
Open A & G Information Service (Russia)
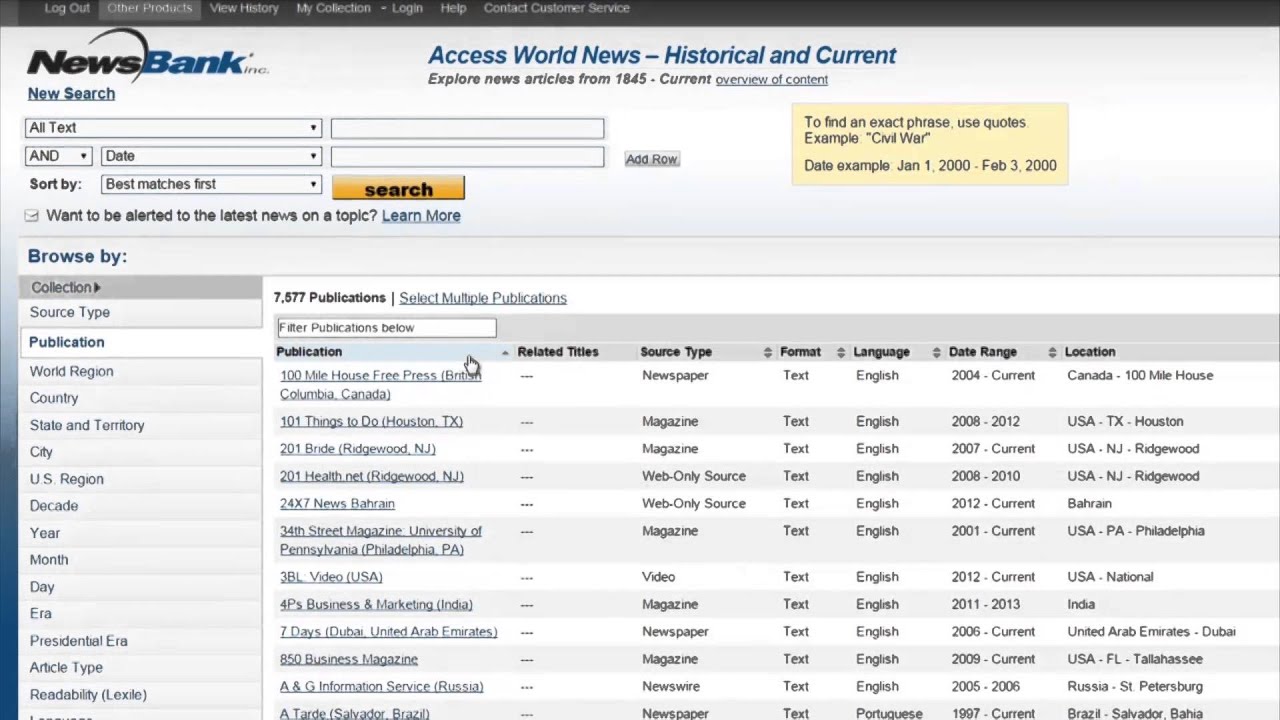(381, 687)
